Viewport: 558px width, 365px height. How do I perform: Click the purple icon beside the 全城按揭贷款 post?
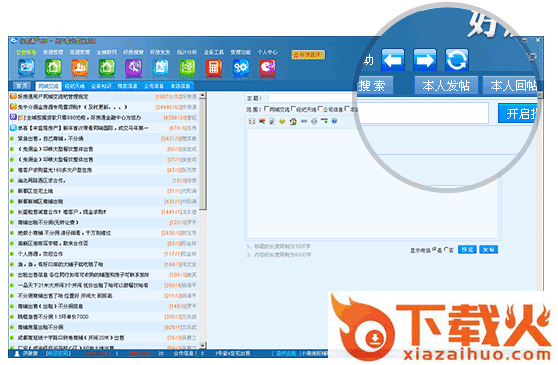click(13, 117)
